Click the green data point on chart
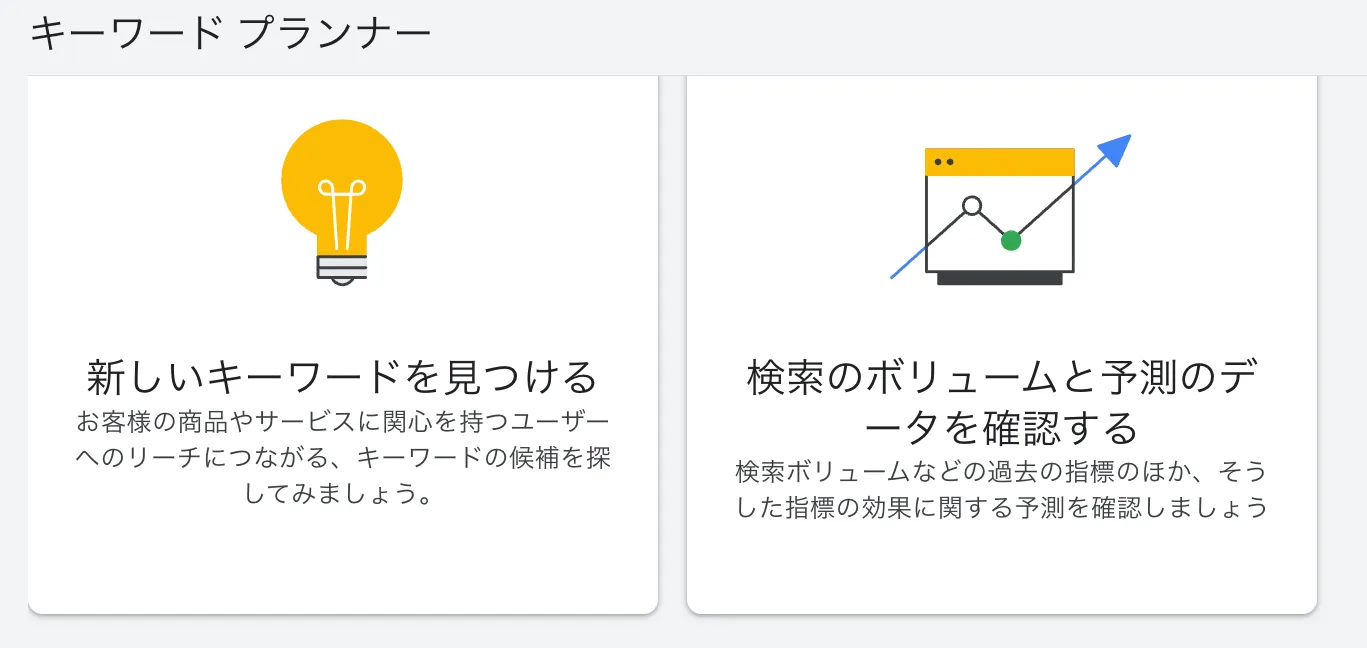The height and width of the screenshot is (648, 1367). [1011, 240]
